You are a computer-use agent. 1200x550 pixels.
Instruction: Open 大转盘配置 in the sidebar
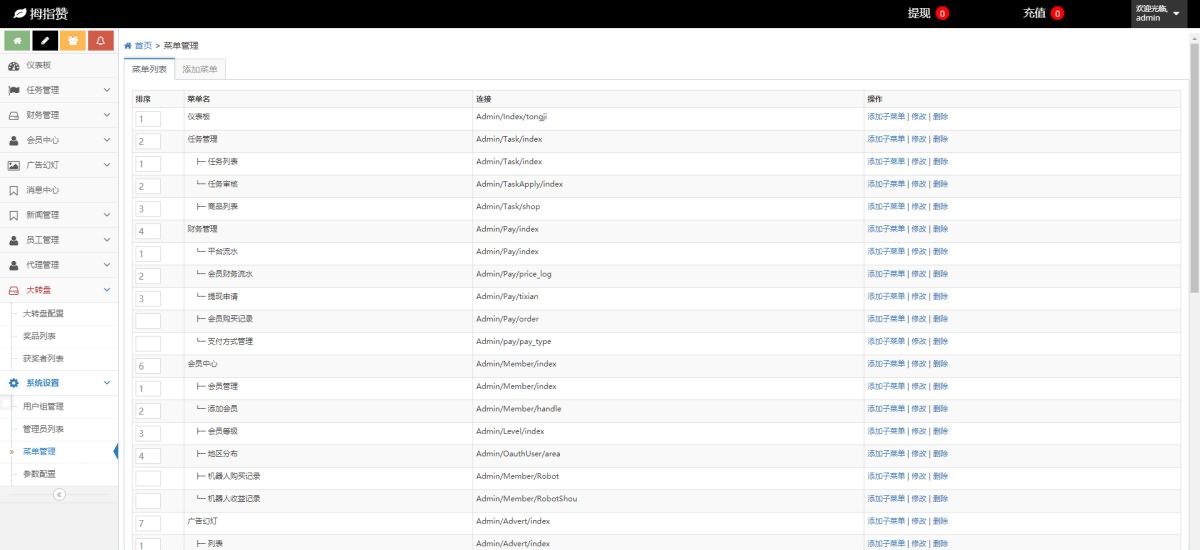click(x=43, y=313)
